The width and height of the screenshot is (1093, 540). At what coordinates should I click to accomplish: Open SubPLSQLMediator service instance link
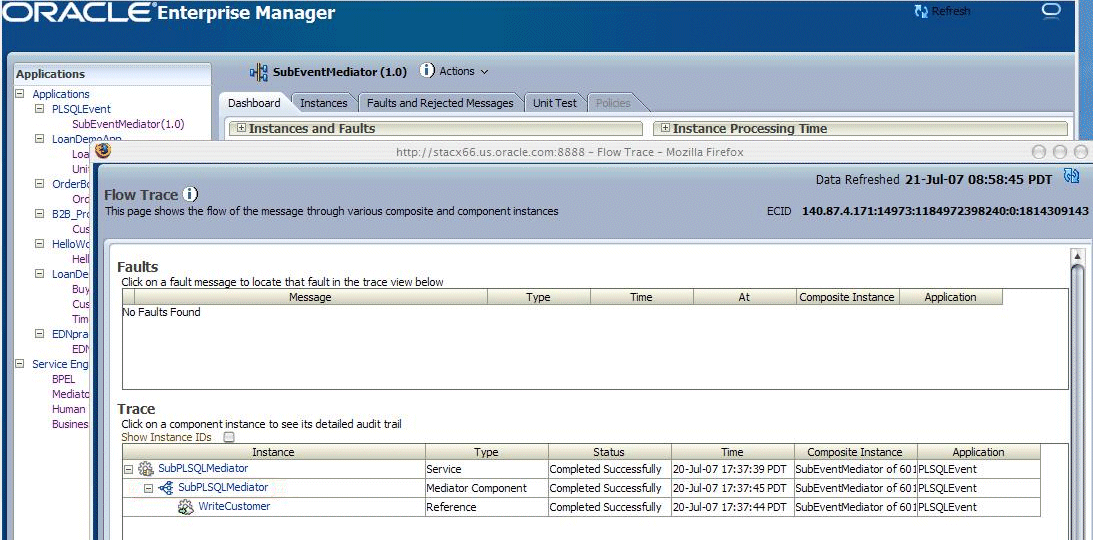coord(203,468)
